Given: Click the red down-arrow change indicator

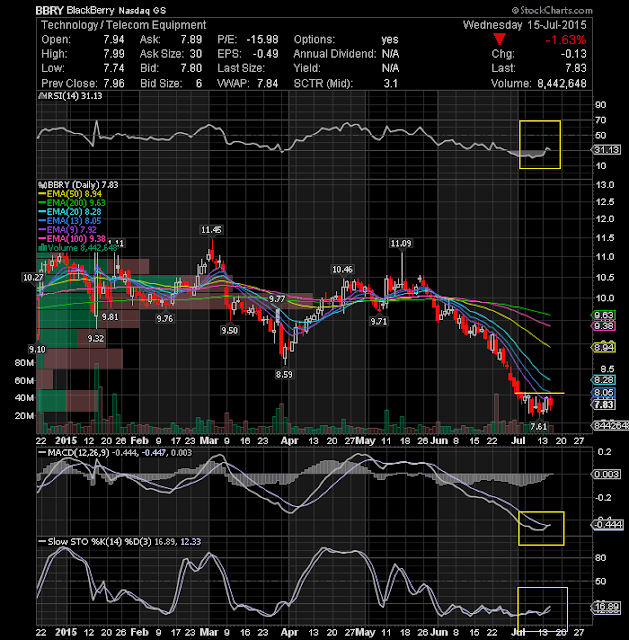Looking at the screenshot, I should (x=499, y=40).
